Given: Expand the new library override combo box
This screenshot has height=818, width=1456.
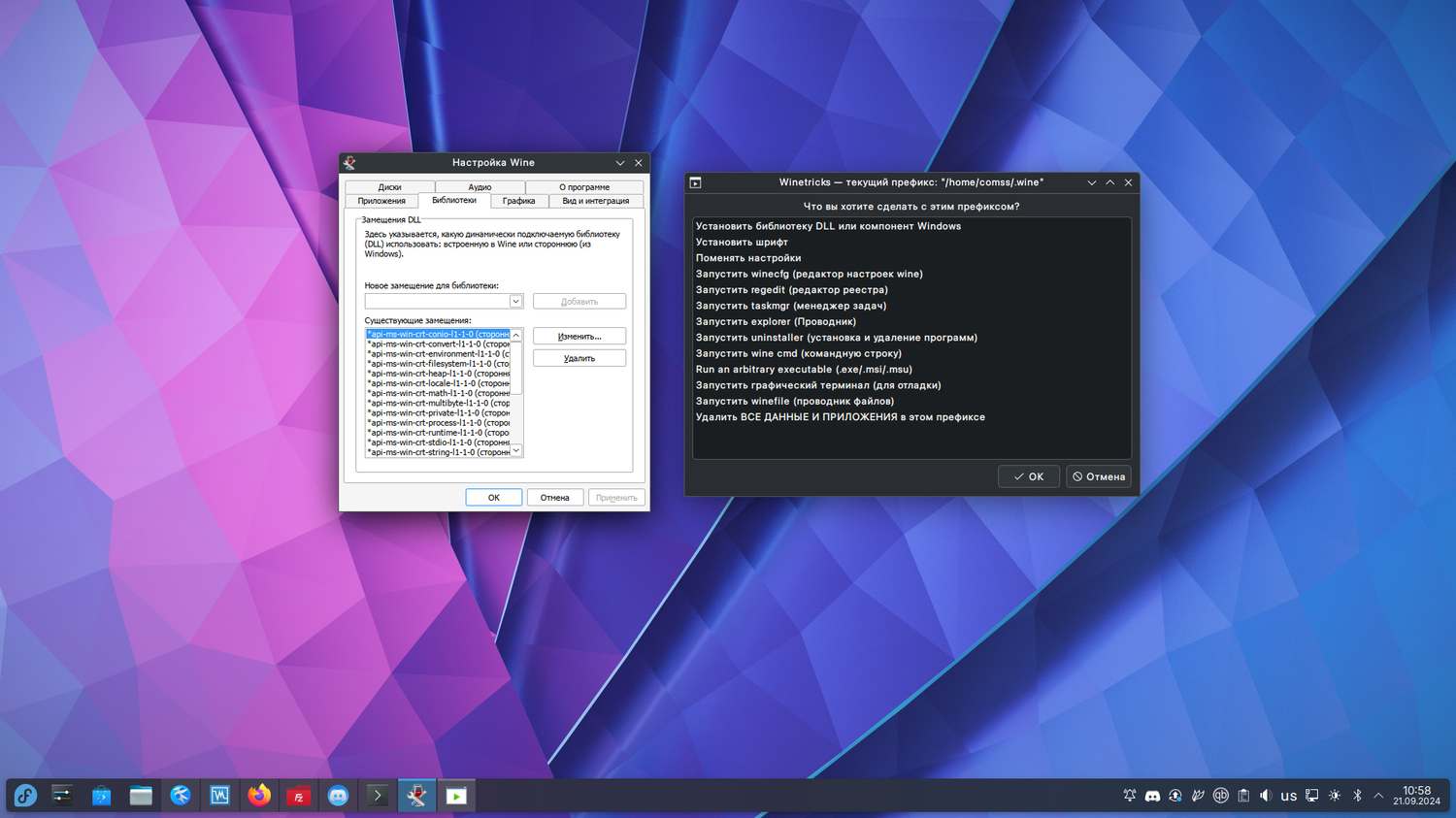Looking at the screenshot, I should 515,302.
